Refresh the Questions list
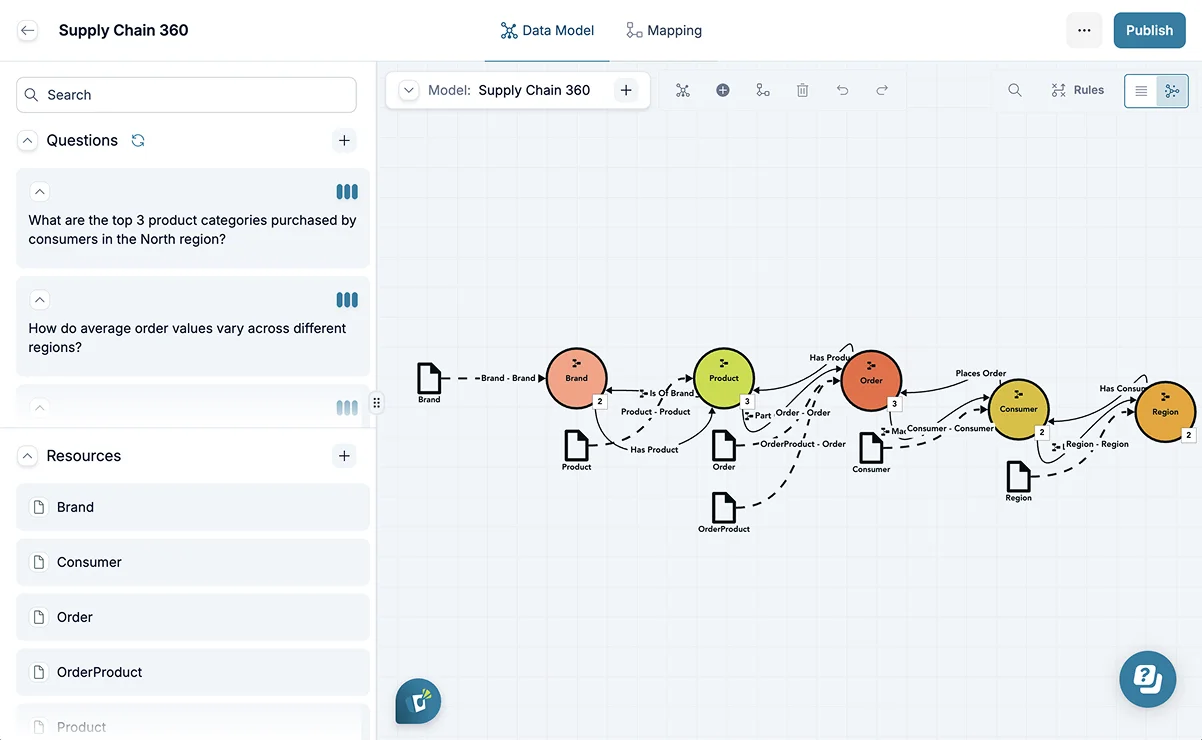Screen dimensions: 1202x740 tap(139, 140)
